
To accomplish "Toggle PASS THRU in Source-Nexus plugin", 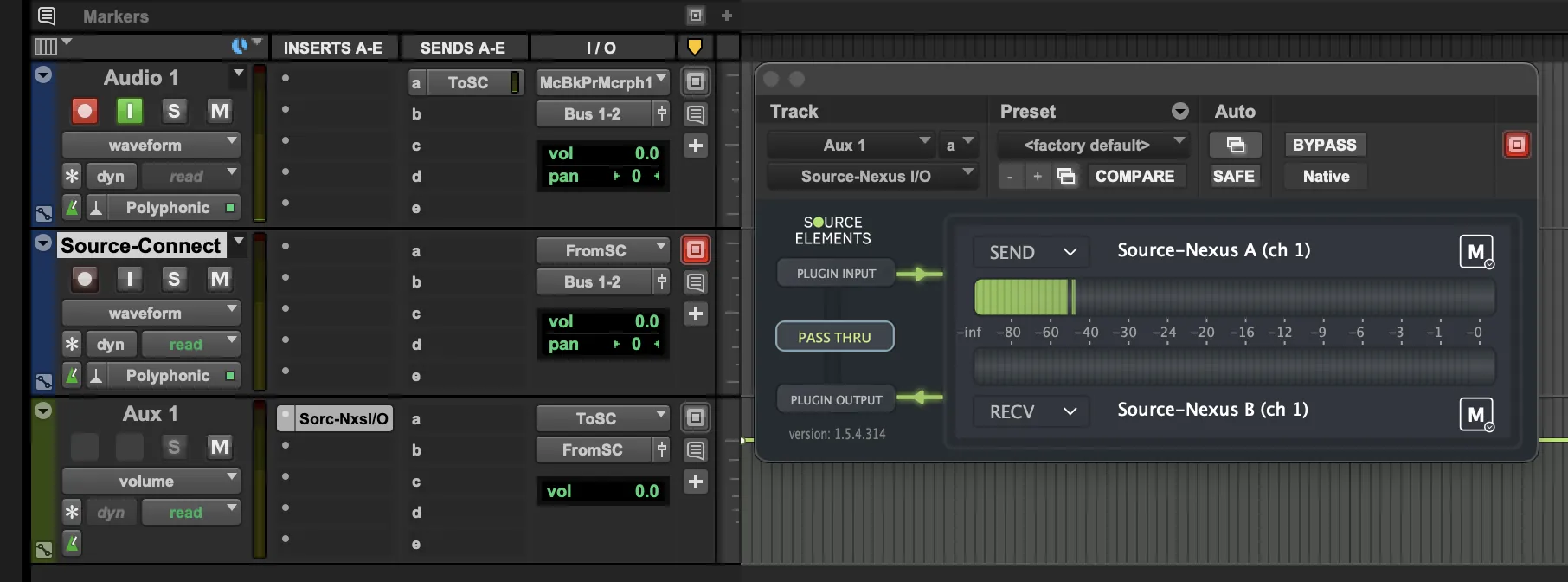I will 834,337.
